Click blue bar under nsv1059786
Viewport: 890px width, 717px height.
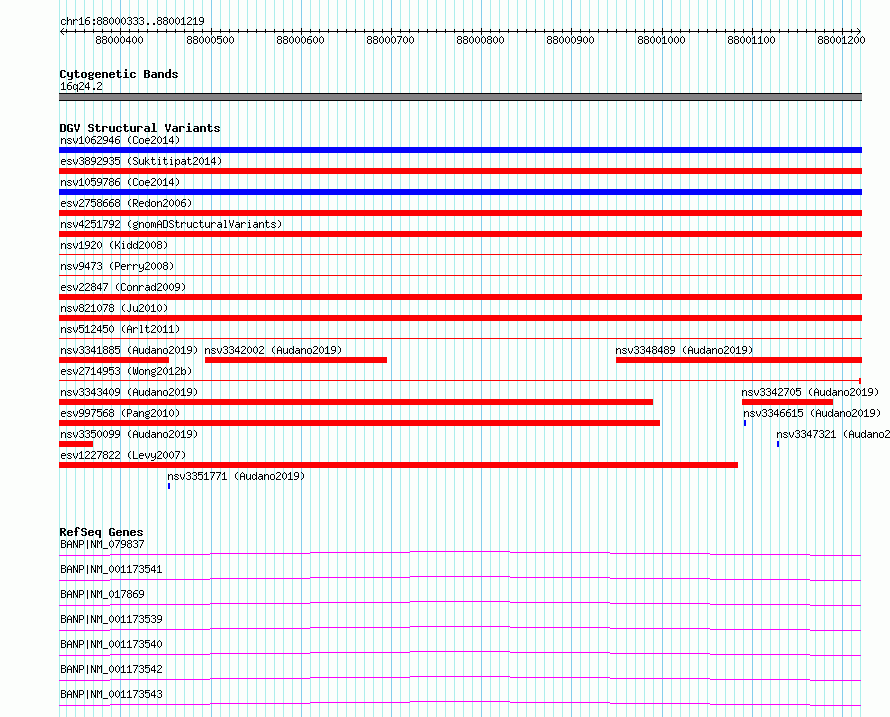[460, 192]
